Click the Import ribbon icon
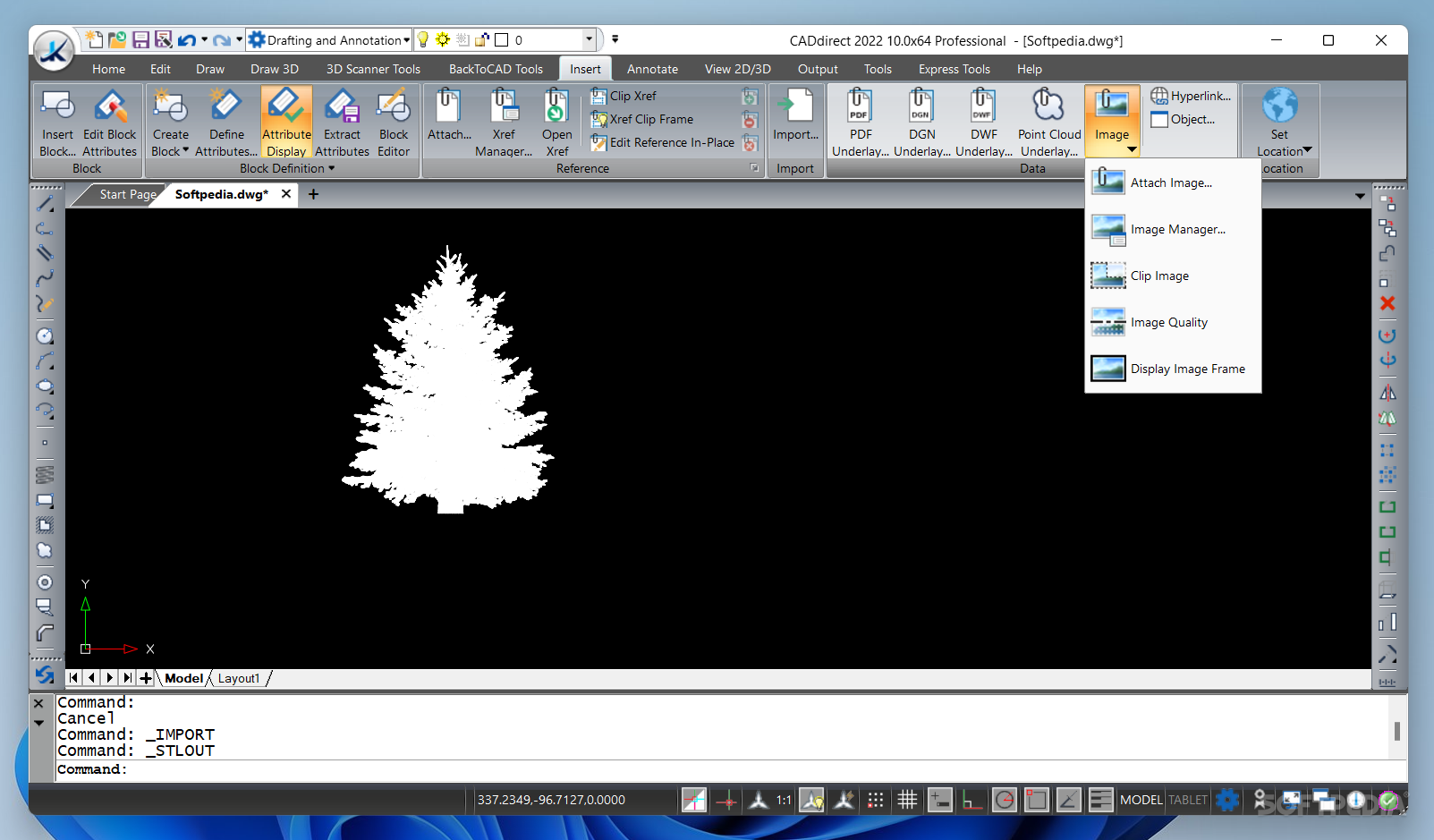Screen dimensions: 1434x840 click(795, 115)
